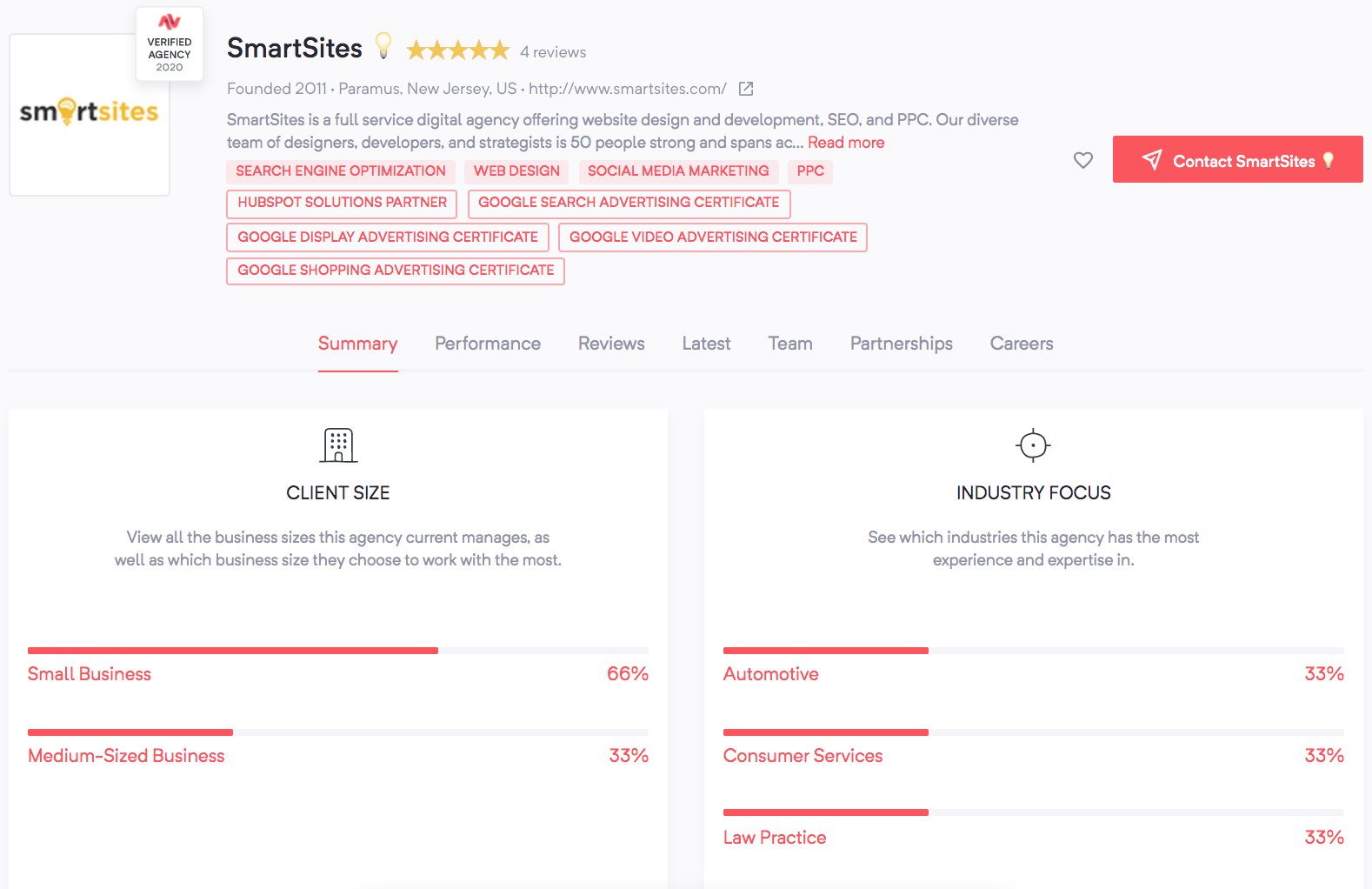Screen dimensions: 1372x889
Task: Click the heart favorite icon
Action: [x=1082, y=160]
